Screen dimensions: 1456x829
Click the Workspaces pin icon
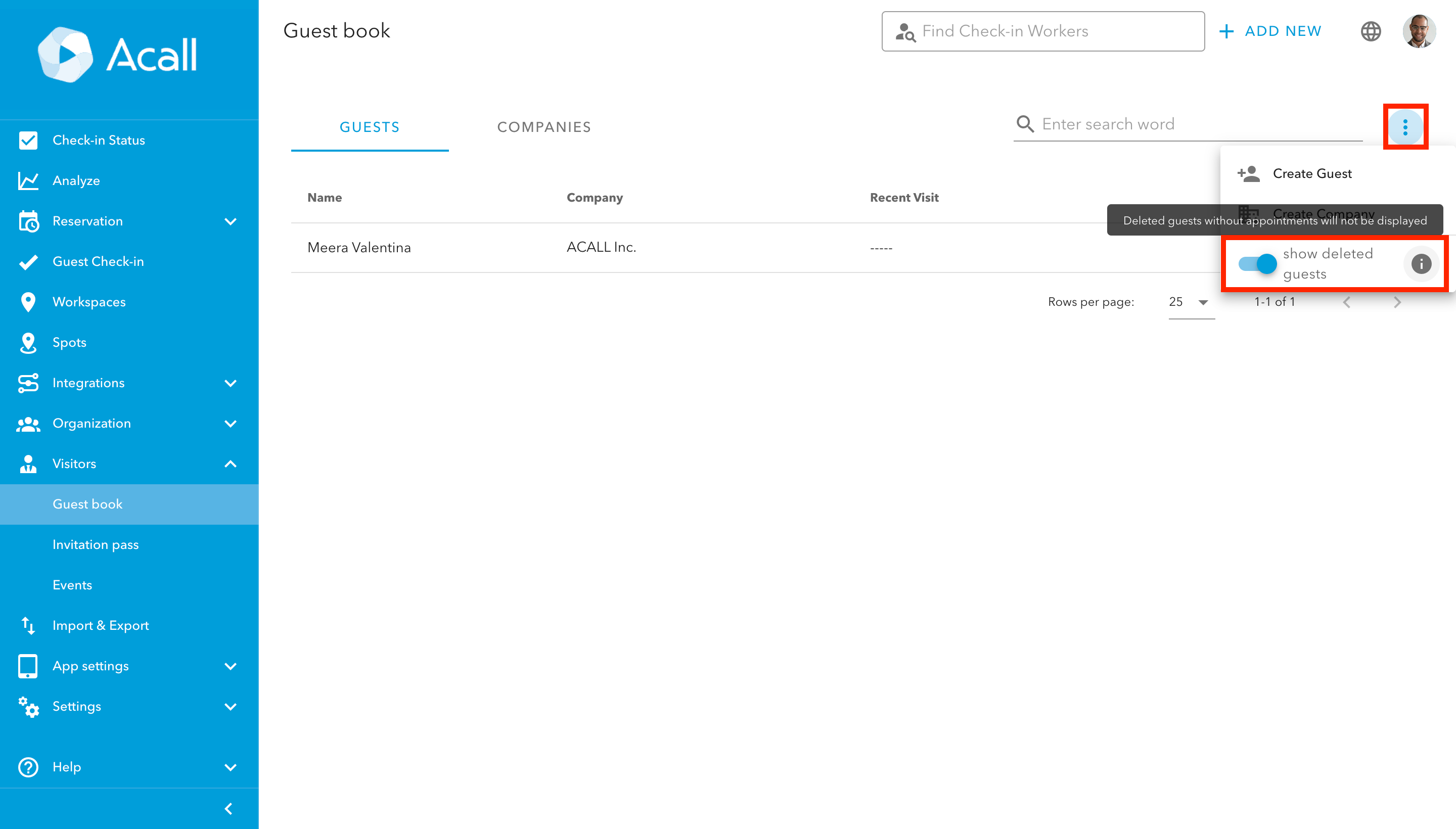coord(28,302)
